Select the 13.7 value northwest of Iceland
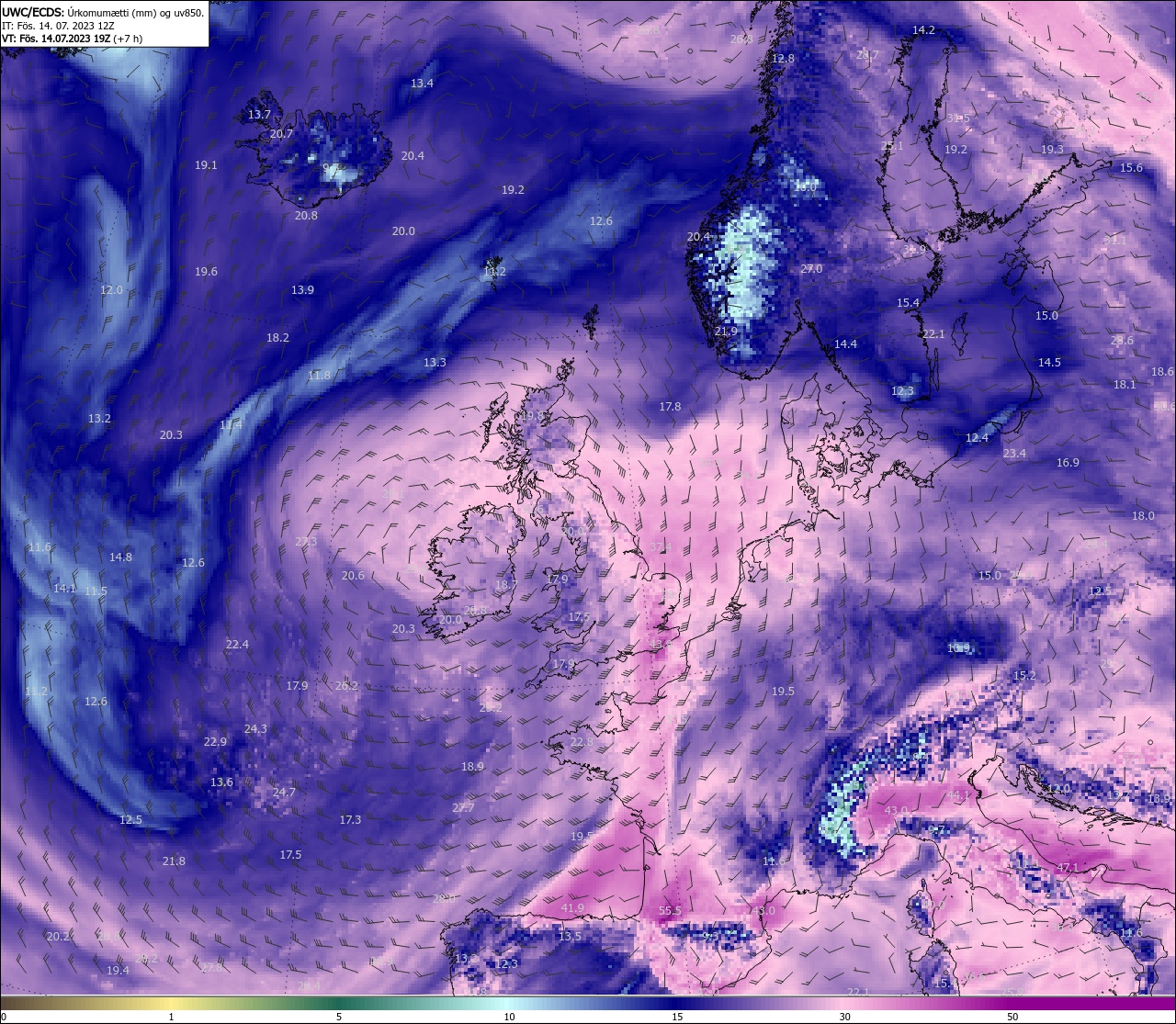 point(259,115)
